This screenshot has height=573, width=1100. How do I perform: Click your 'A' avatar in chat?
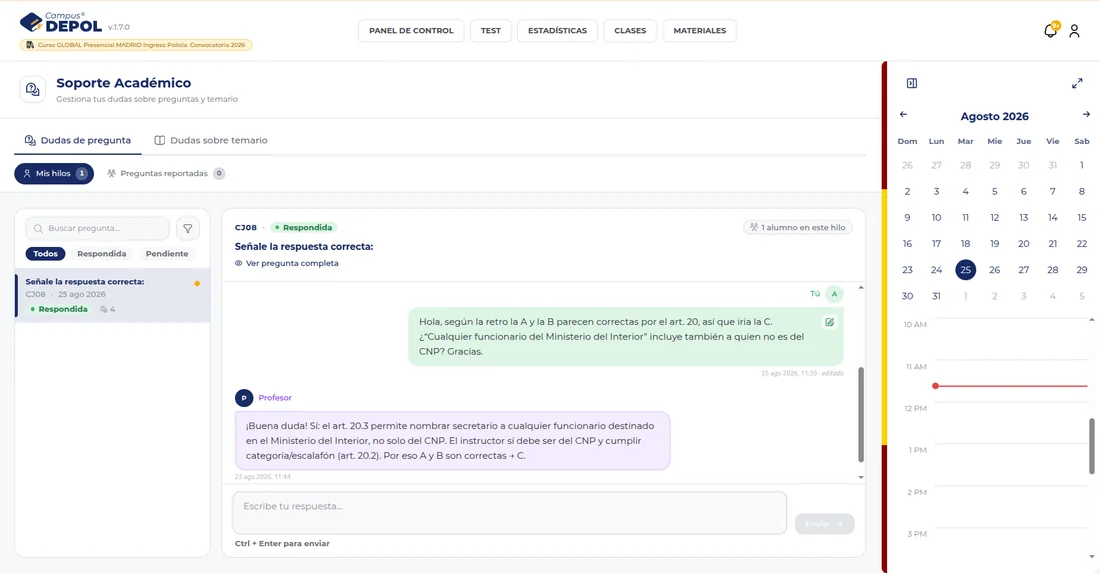(834, 294)
